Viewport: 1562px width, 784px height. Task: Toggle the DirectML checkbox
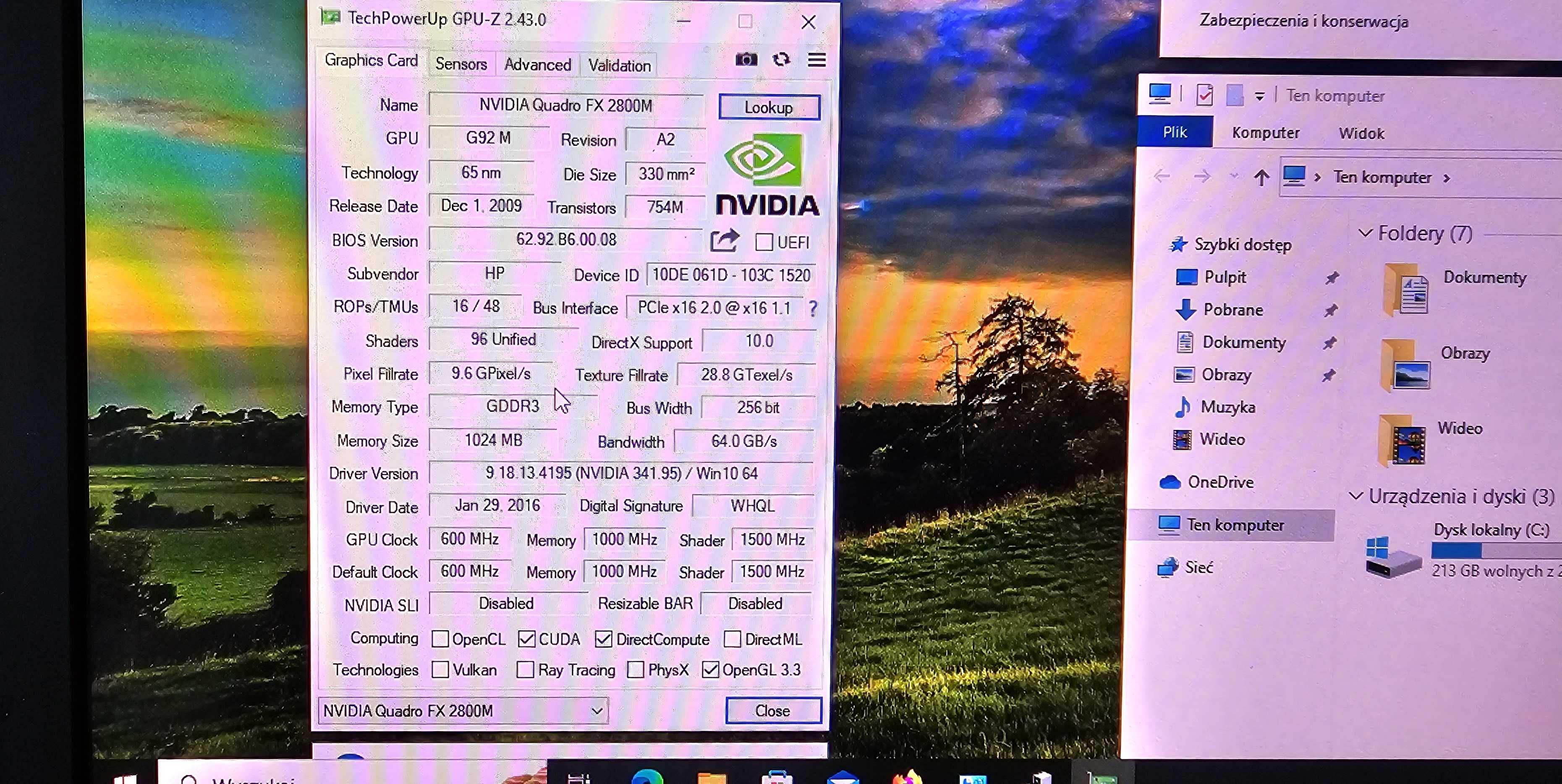(x=732, y=639)
